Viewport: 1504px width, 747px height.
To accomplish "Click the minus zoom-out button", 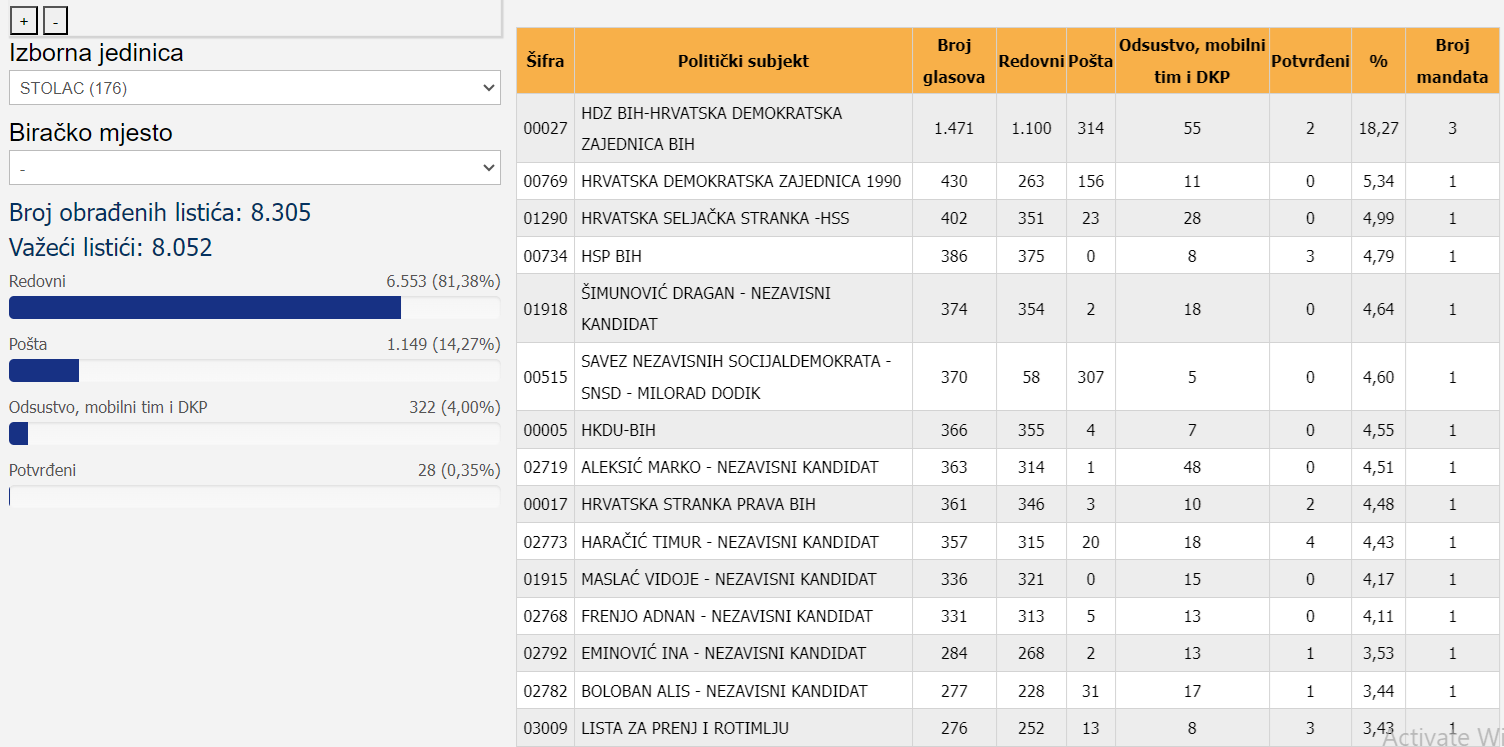I will point(55,21).
